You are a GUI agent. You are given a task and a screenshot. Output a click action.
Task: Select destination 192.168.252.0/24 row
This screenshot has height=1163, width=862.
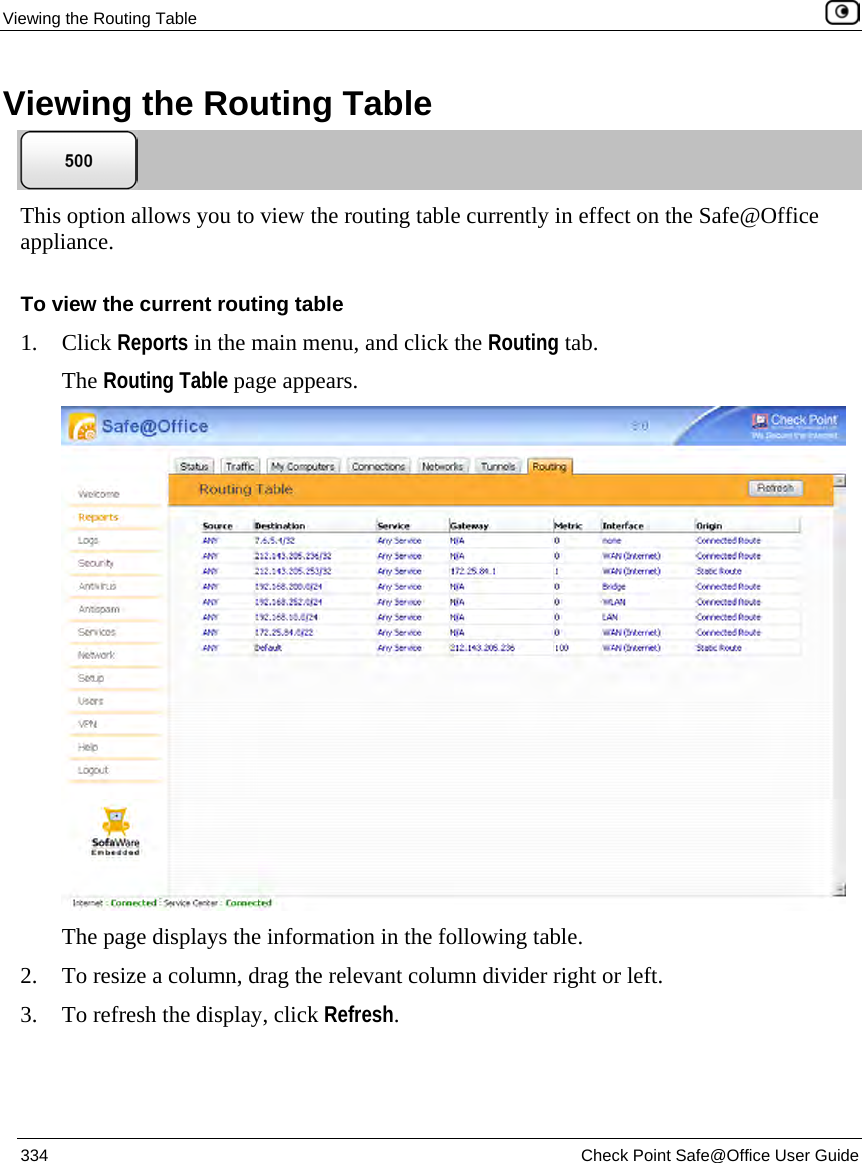point(500,602)
